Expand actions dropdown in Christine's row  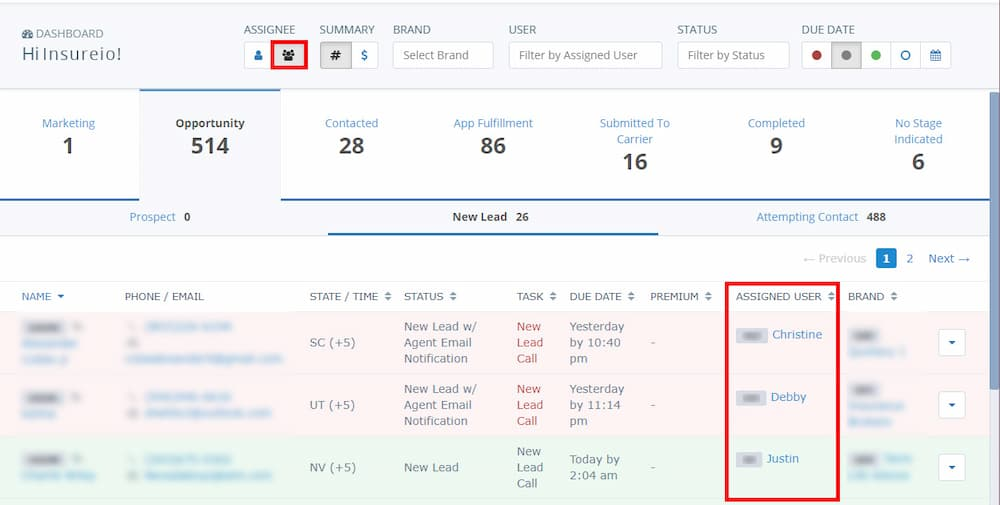952,342
